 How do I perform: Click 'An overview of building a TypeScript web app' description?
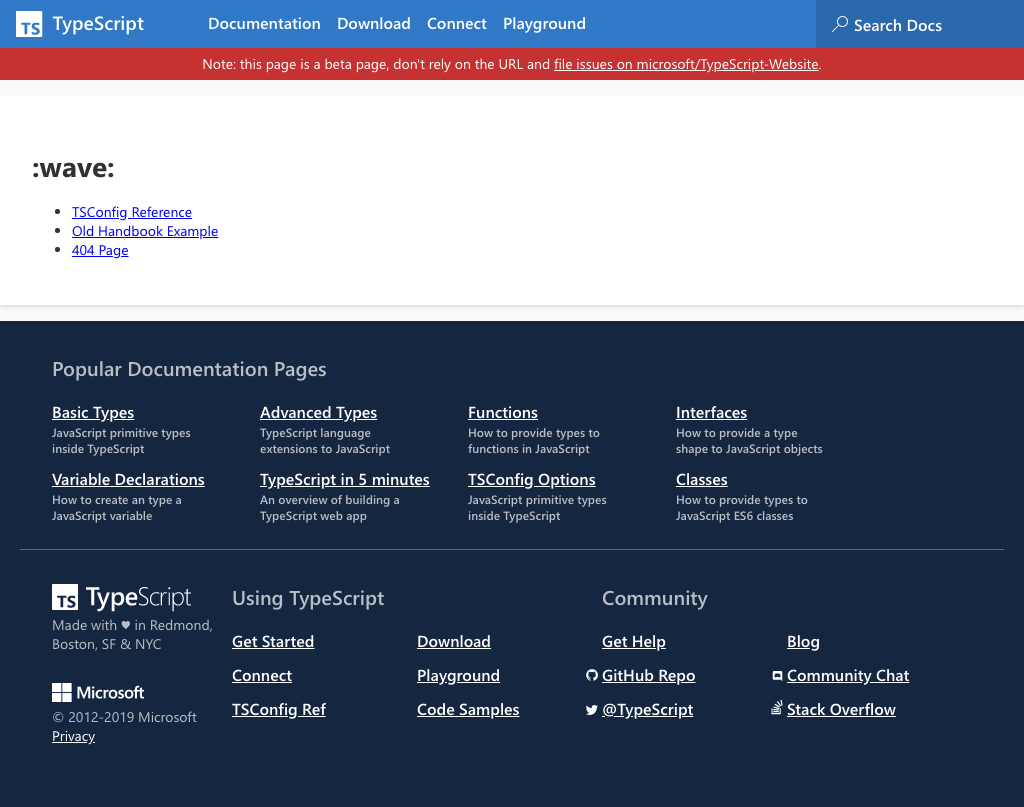tap(330, 508)
